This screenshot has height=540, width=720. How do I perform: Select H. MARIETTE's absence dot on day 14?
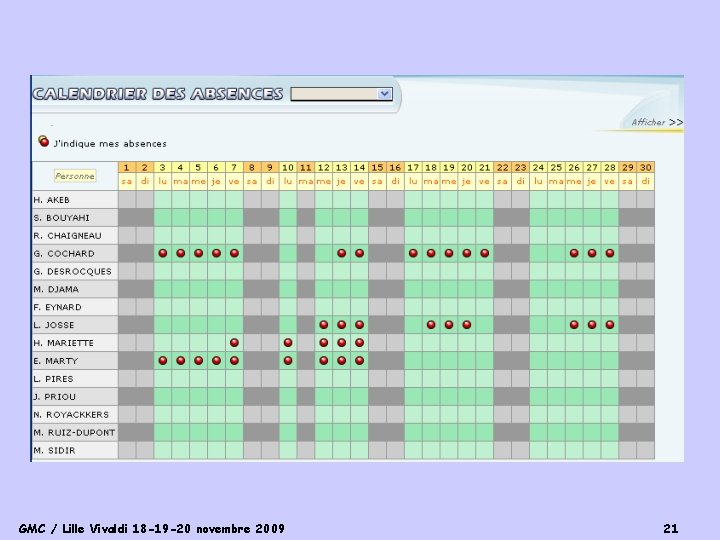(x=360, y=343)
